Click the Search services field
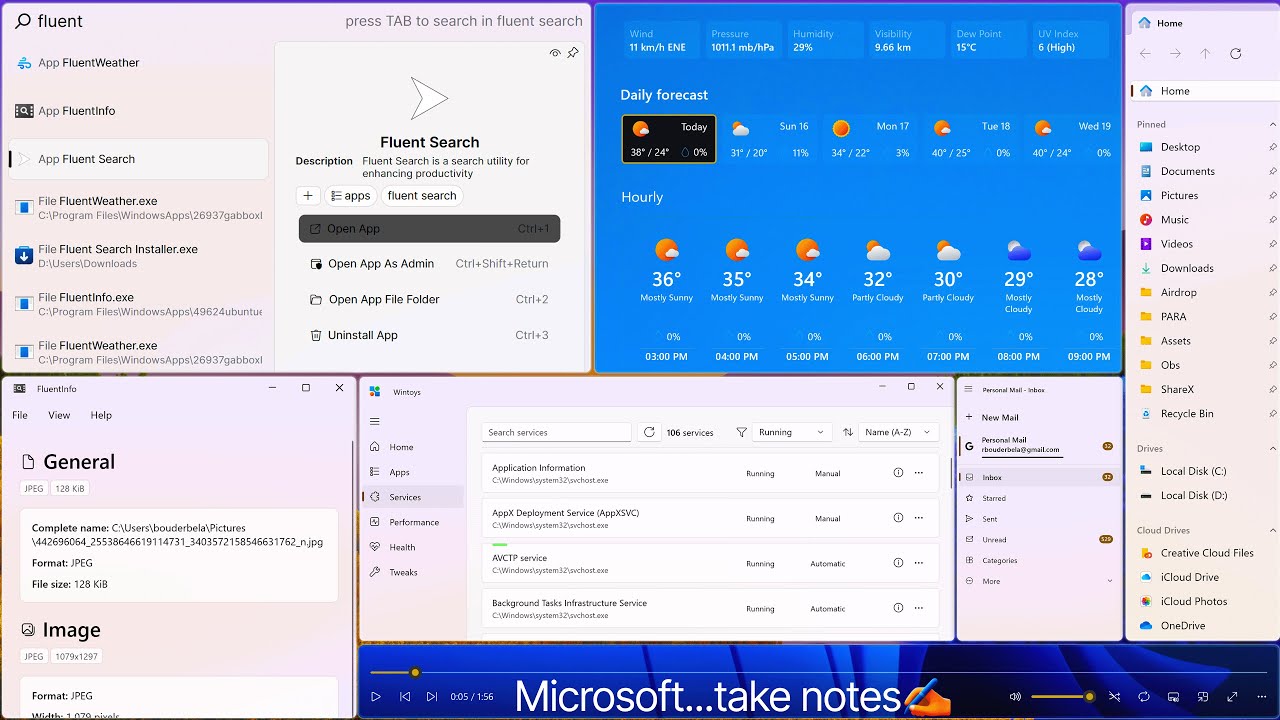 (x=556, y=432)
